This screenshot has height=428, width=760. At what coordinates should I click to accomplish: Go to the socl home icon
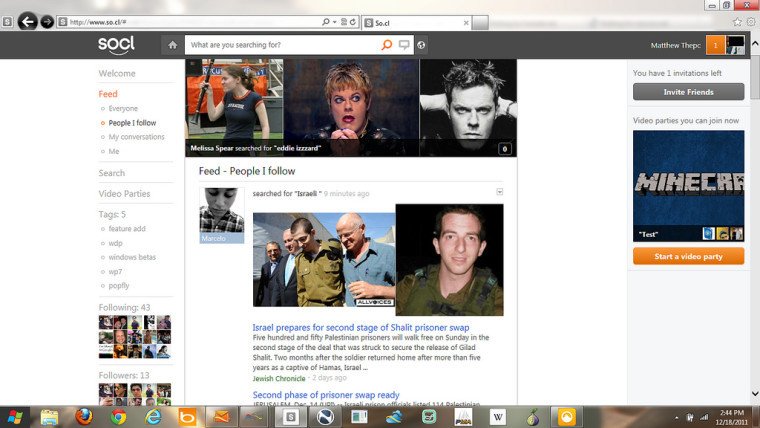172,45
